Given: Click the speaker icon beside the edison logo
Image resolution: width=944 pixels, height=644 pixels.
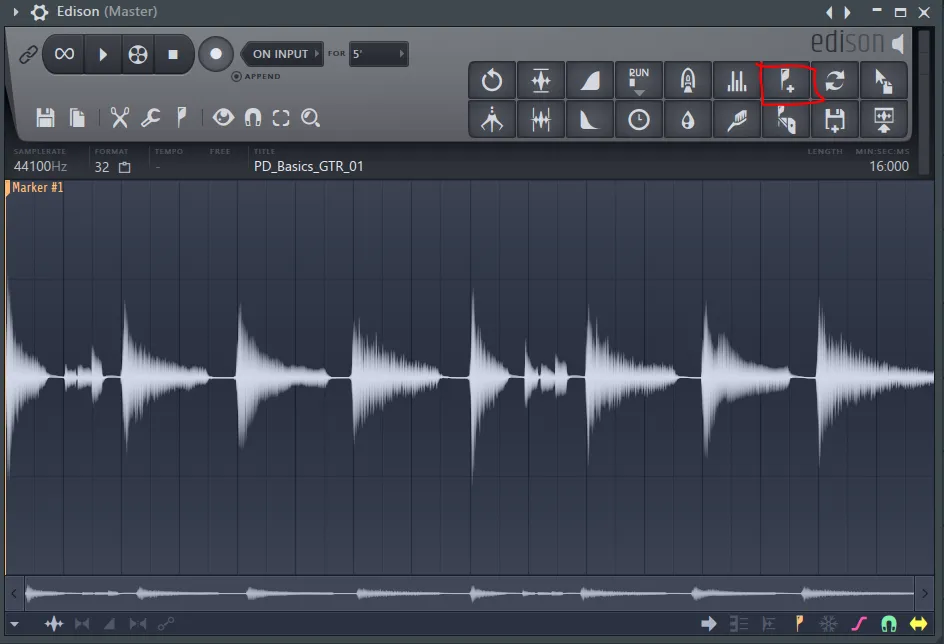Looking at the screenshot, I should point(898,43).
